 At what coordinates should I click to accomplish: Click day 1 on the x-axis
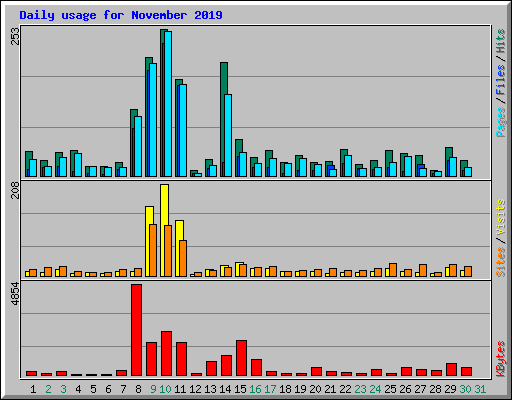coord(33,389)
